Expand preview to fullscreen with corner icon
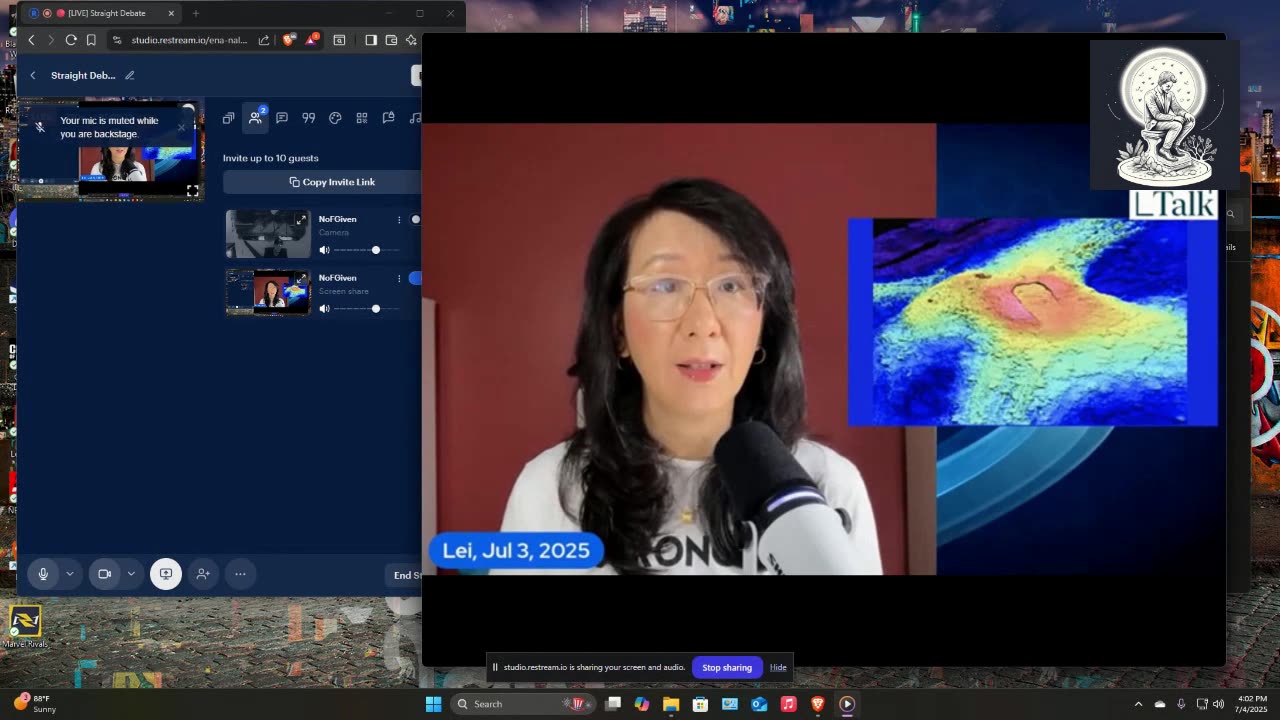The height and width of the screenshot is (720, 1280). coord(192,190)
